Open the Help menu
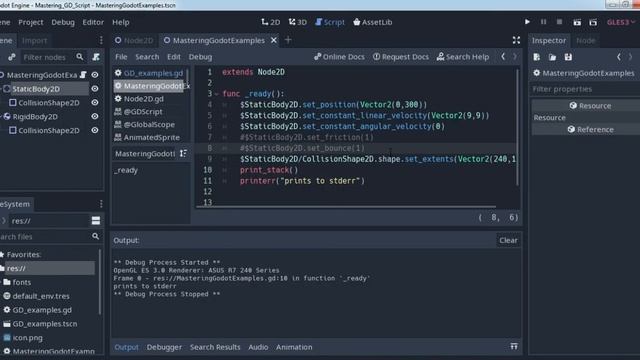Image resolution: width=640 pixels, height=360 pixels. pos(121,22)
